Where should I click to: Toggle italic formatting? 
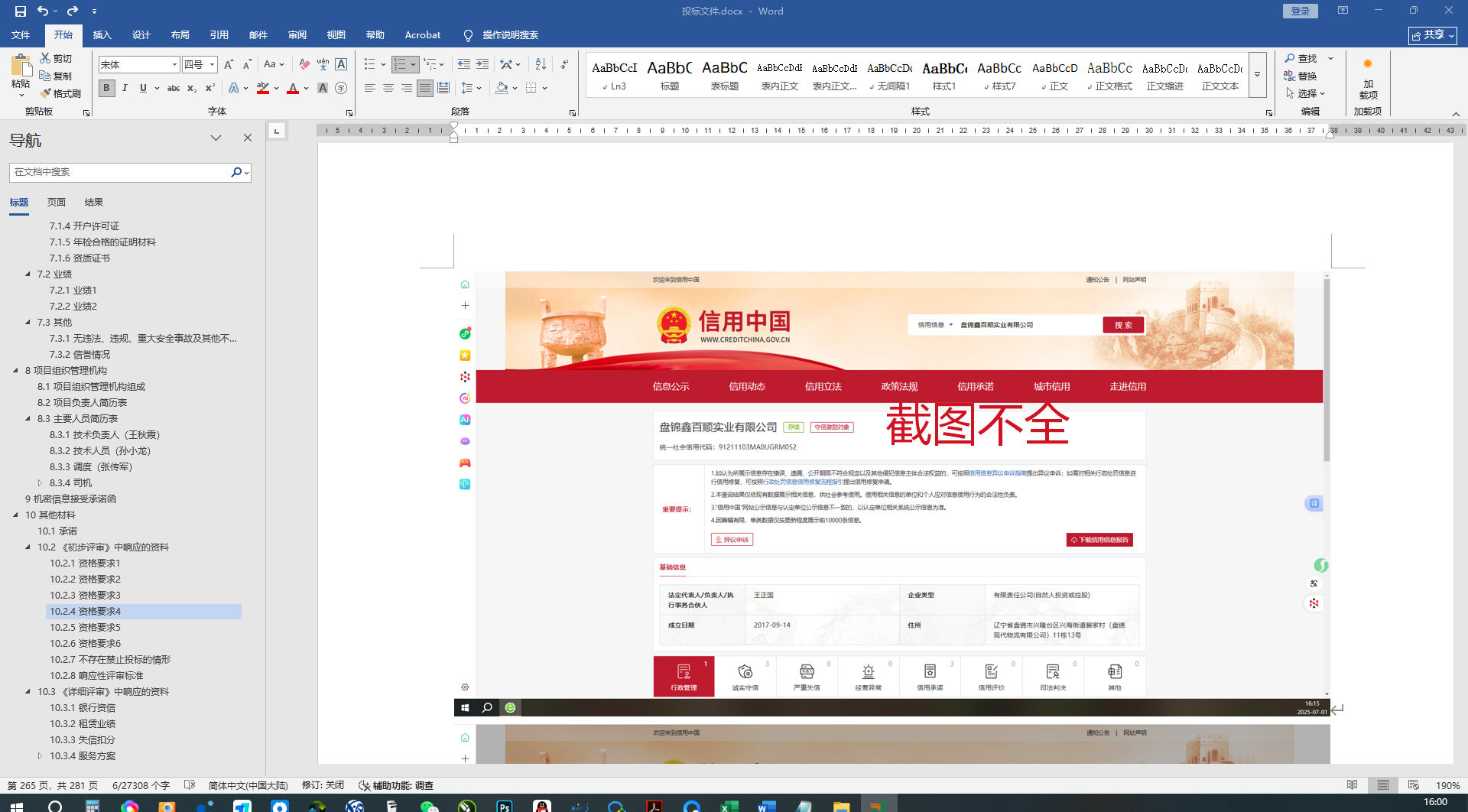click(125, 89)
